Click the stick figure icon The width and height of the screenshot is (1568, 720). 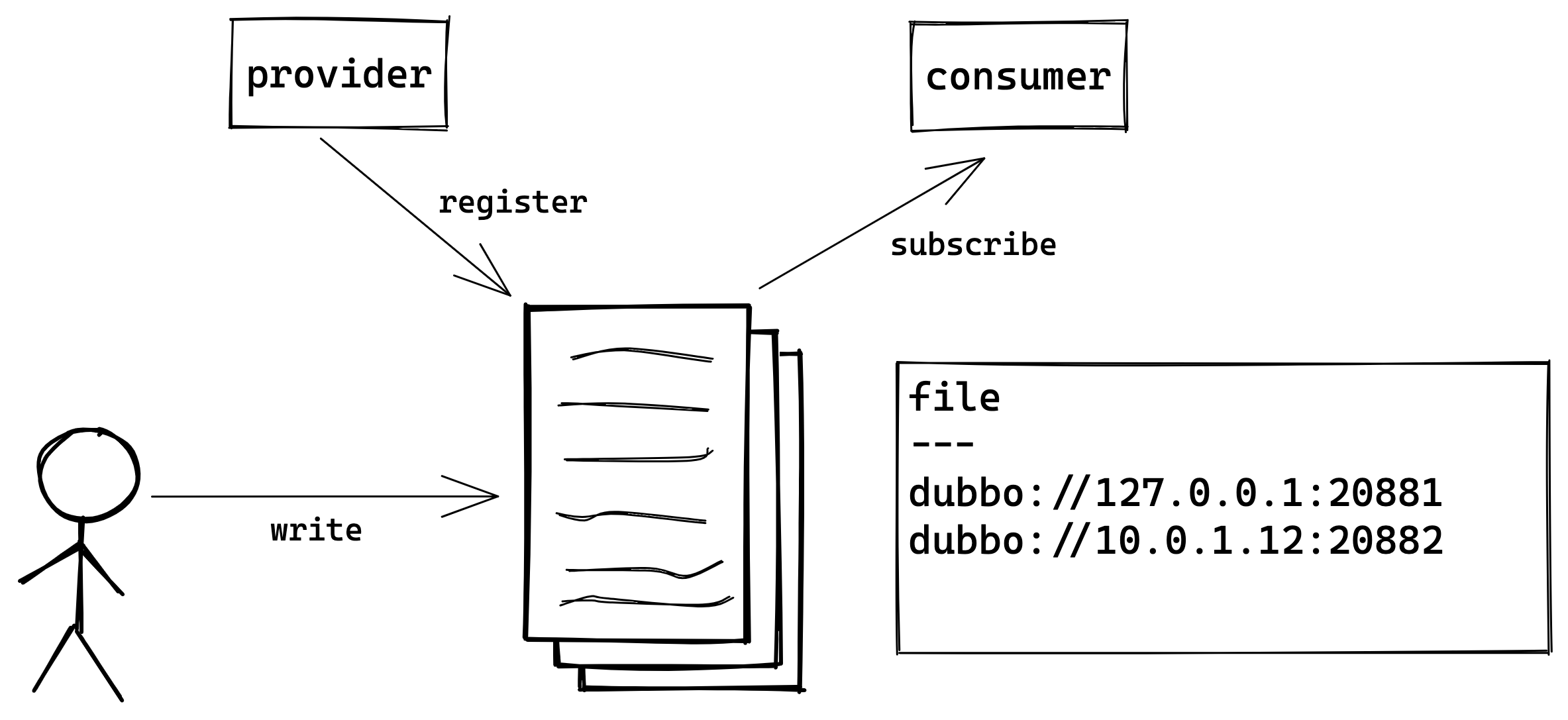80,560
